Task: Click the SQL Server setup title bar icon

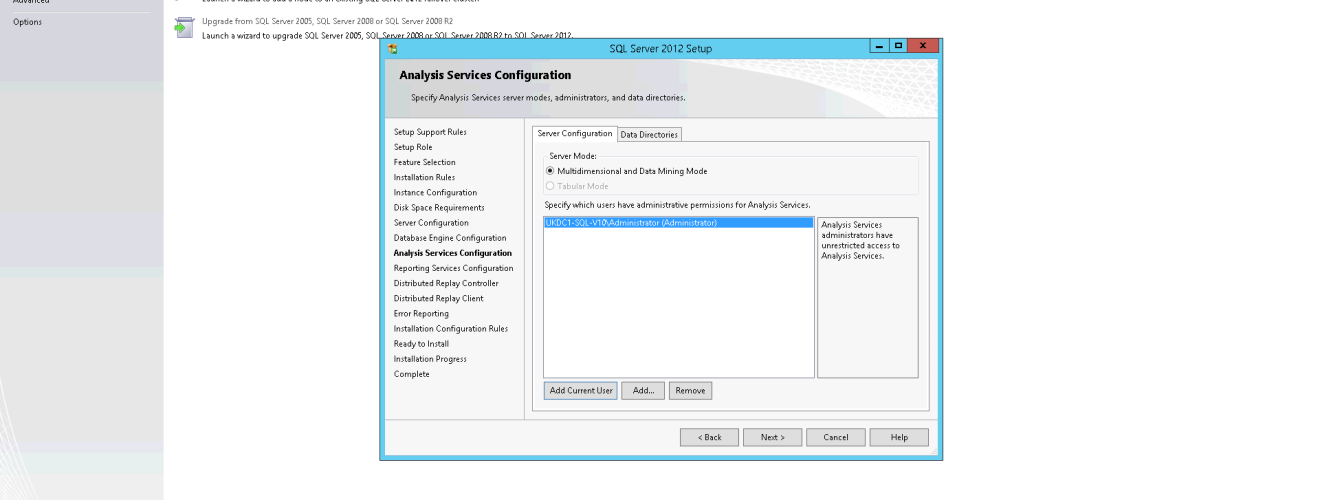Action: 393,48
